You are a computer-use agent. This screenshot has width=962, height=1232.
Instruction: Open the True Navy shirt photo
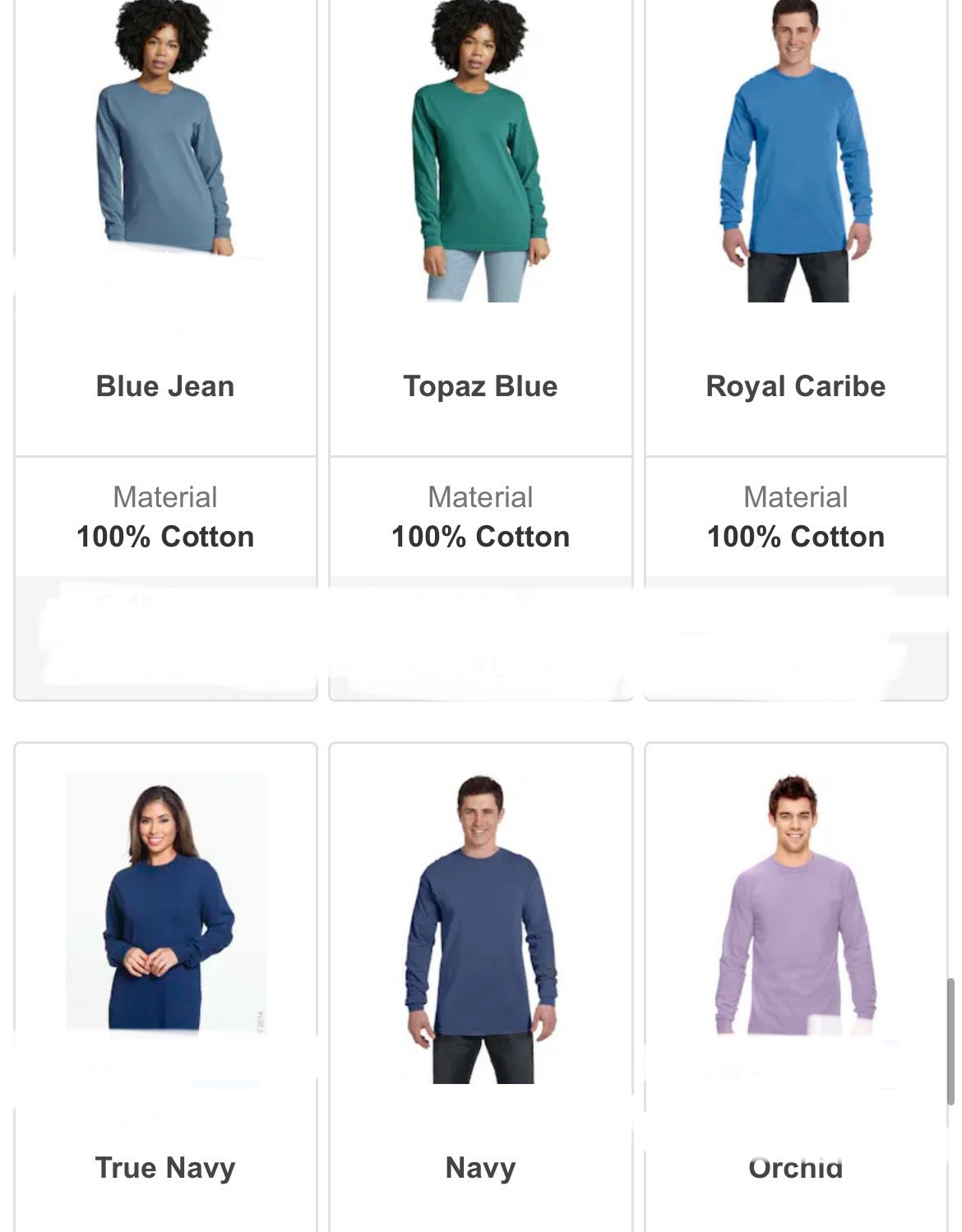coord(166,902)
